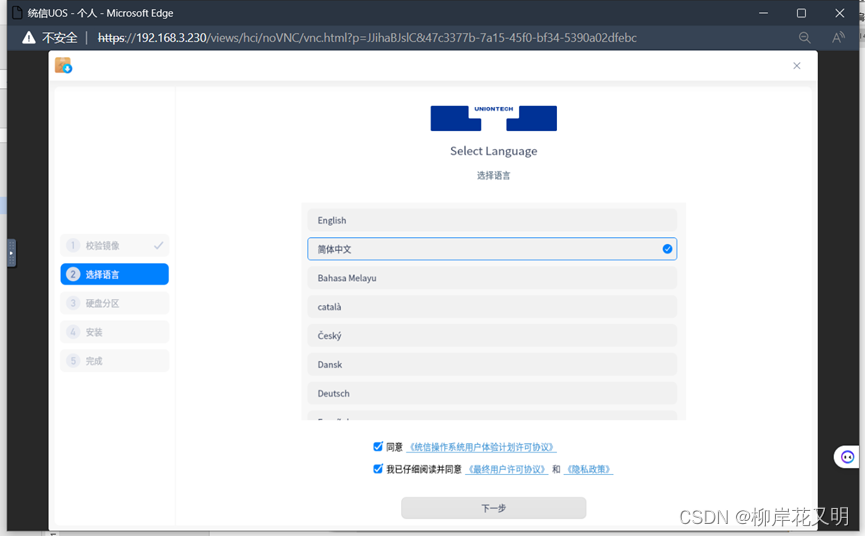The width and height of the screenshot is (865, 536).
Task: Click the blue checkmark on 简体中文 row
Action: click(667, 249)
